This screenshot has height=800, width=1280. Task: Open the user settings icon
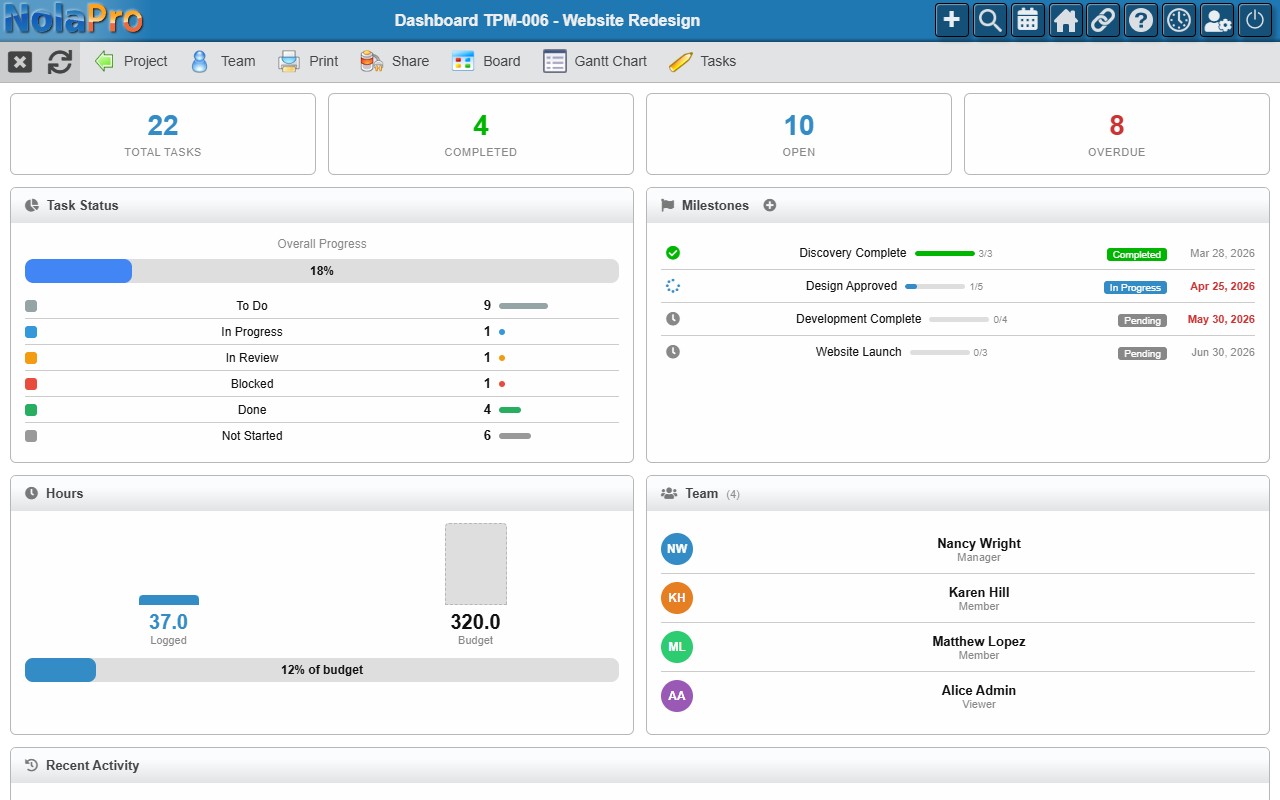pyautogui.click(x=1217, y=20)
